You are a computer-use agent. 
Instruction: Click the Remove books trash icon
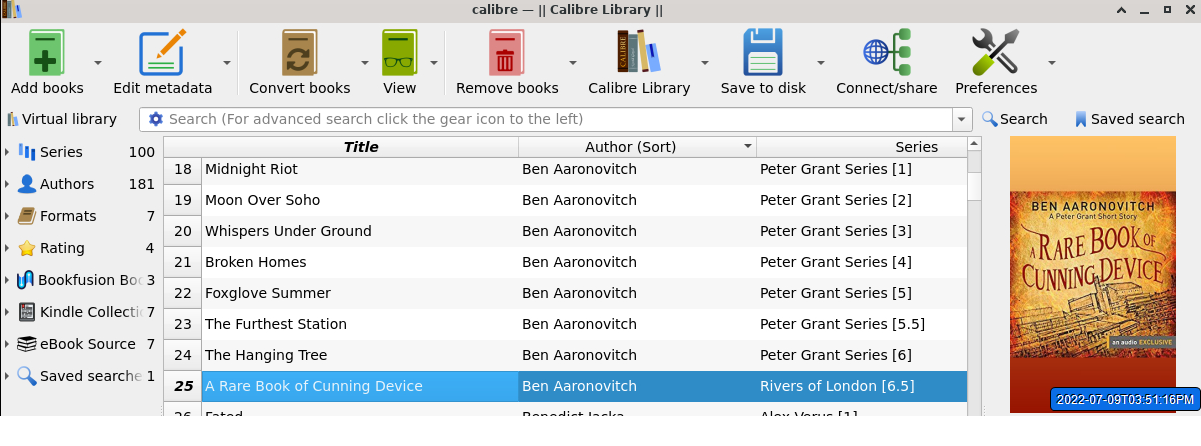pyautogui.click(x=506, y=53)
